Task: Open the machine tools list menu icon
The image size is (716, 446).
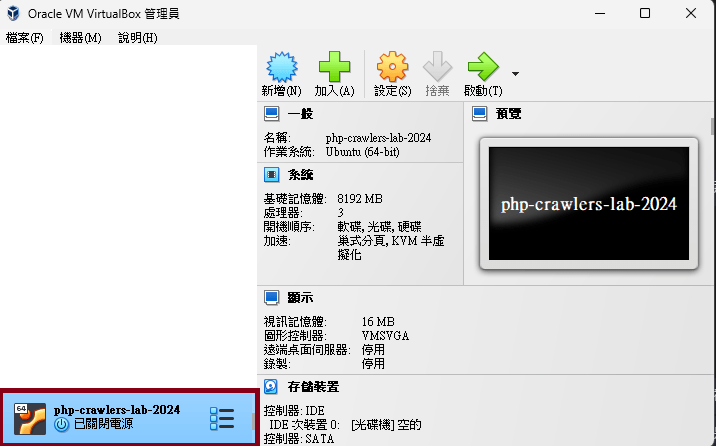Action: 222,418
